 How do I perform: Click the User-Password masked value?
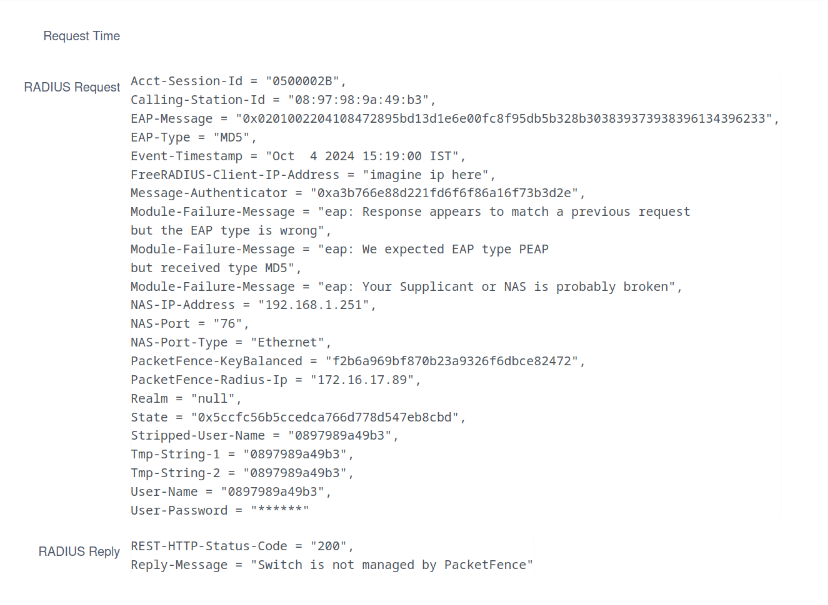click(x=280, y=511)
